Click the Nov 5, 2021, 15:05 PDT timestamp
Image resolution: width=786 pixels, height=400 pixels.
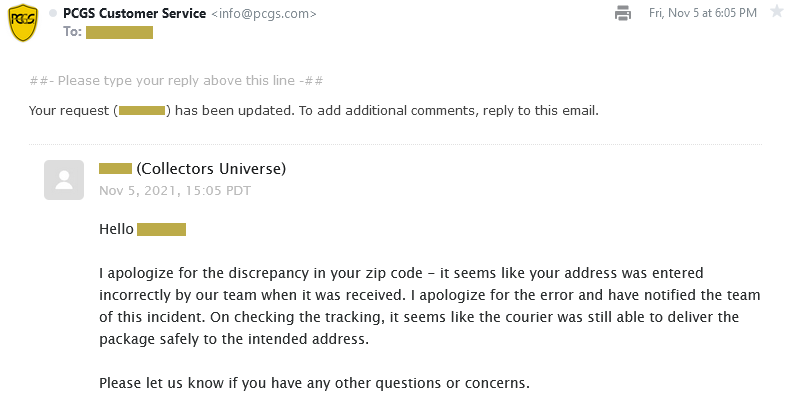[162, 190]
